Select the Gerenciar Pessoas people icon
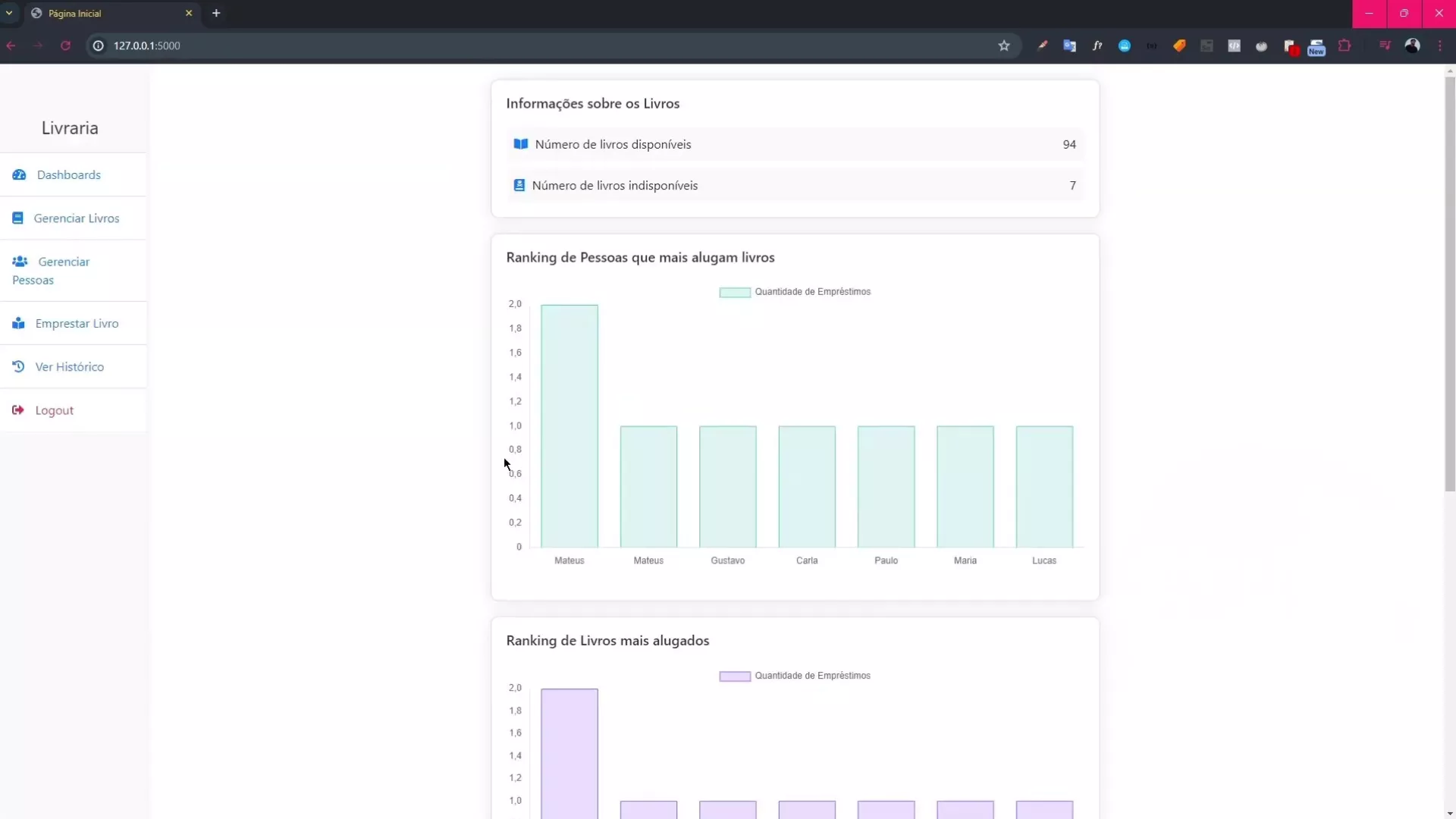This screenshot has height=819, width=1456. pos(20,261)
